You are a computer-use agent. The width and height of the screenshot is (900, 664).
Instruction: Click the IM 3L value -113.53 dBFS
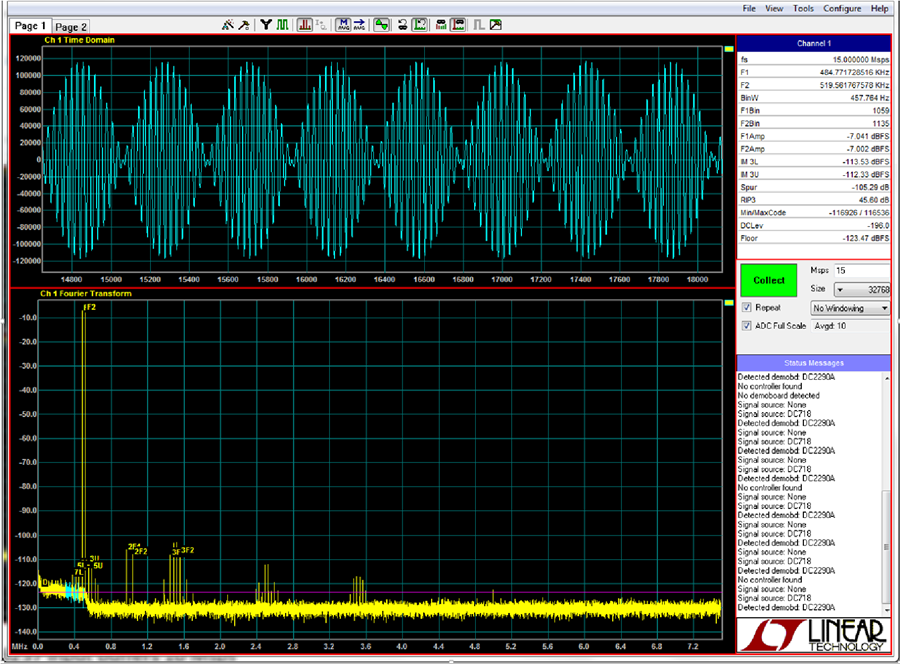tap(866, 162)
